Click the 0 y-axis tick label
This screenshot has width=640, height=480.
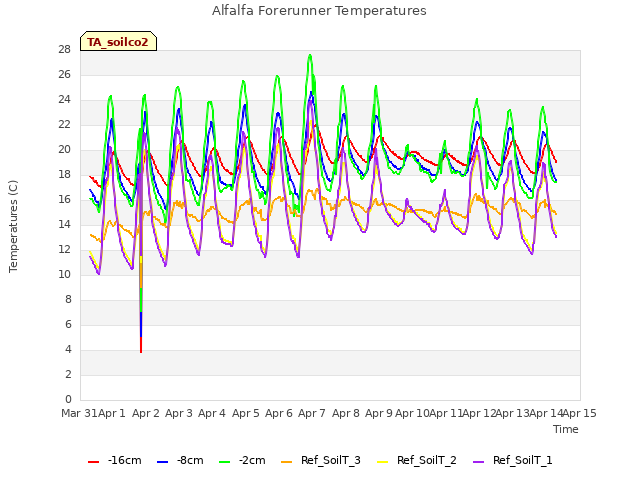(x=68, y=400)
